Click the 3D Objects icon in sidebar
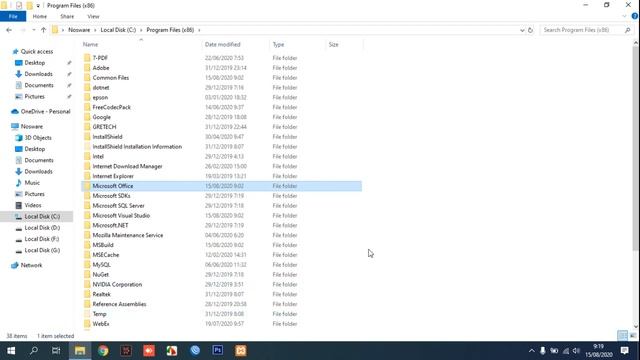 (18, 138)
